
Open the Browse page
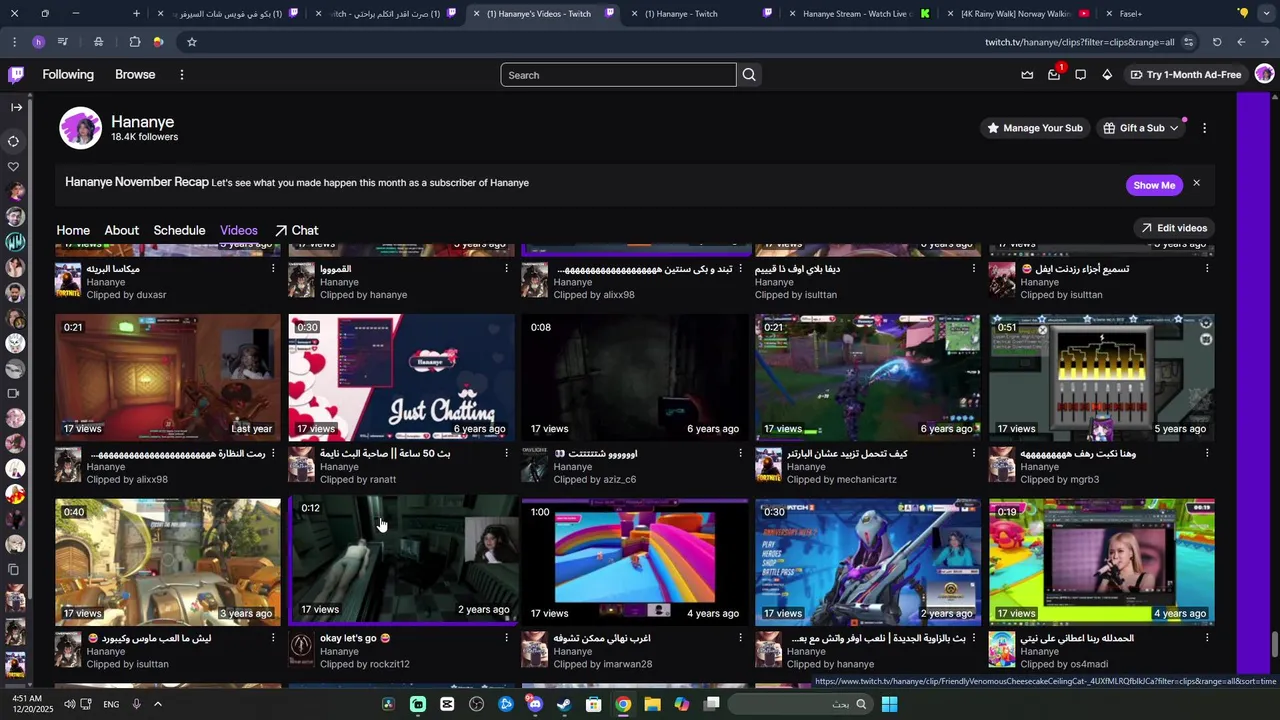click(135, 75)
